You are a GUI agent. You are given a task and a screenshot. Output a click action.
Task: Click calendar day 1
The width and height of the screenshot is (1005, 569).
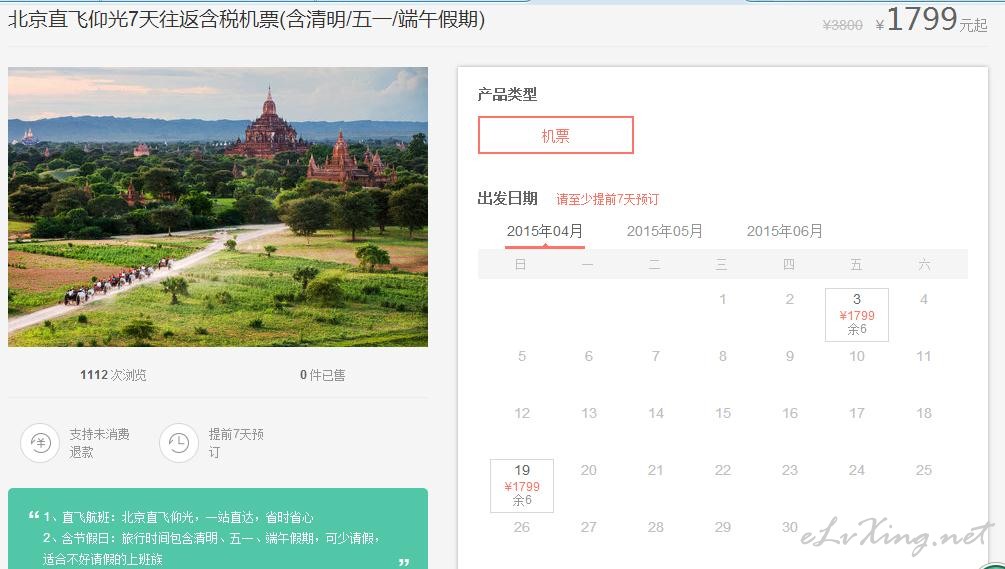click(x=722, y=299)
